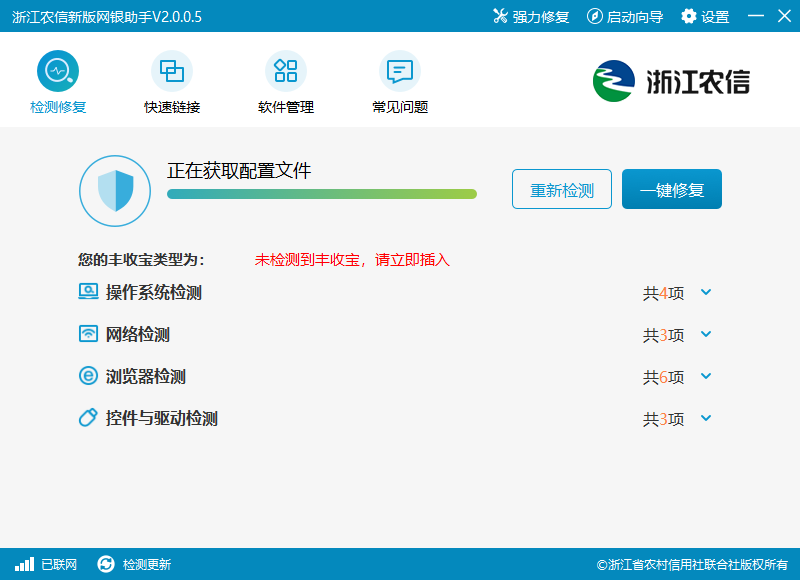This screenshot has width=800, height=580.
Task: Click the 浏览器检测 browser icon
Action: tap(88, 376)
